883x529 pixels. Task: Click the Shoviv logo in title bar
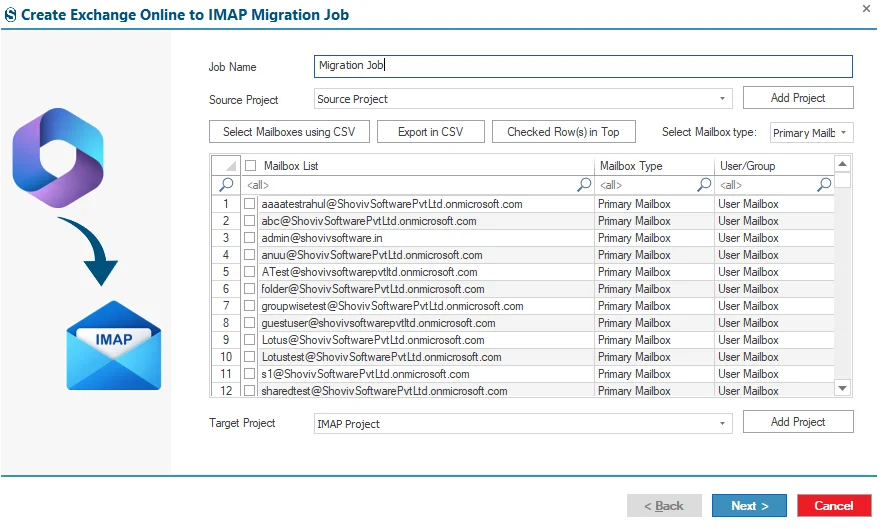10,15
